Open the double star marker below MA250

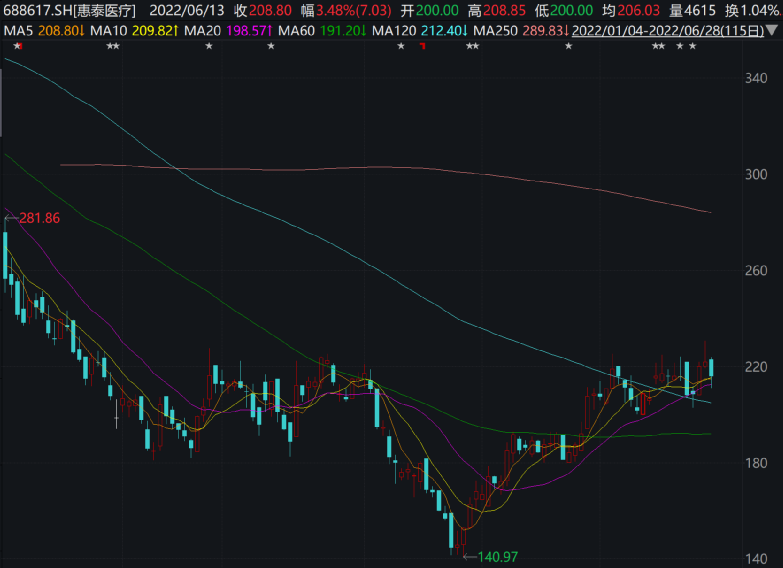tap(472, 47)
